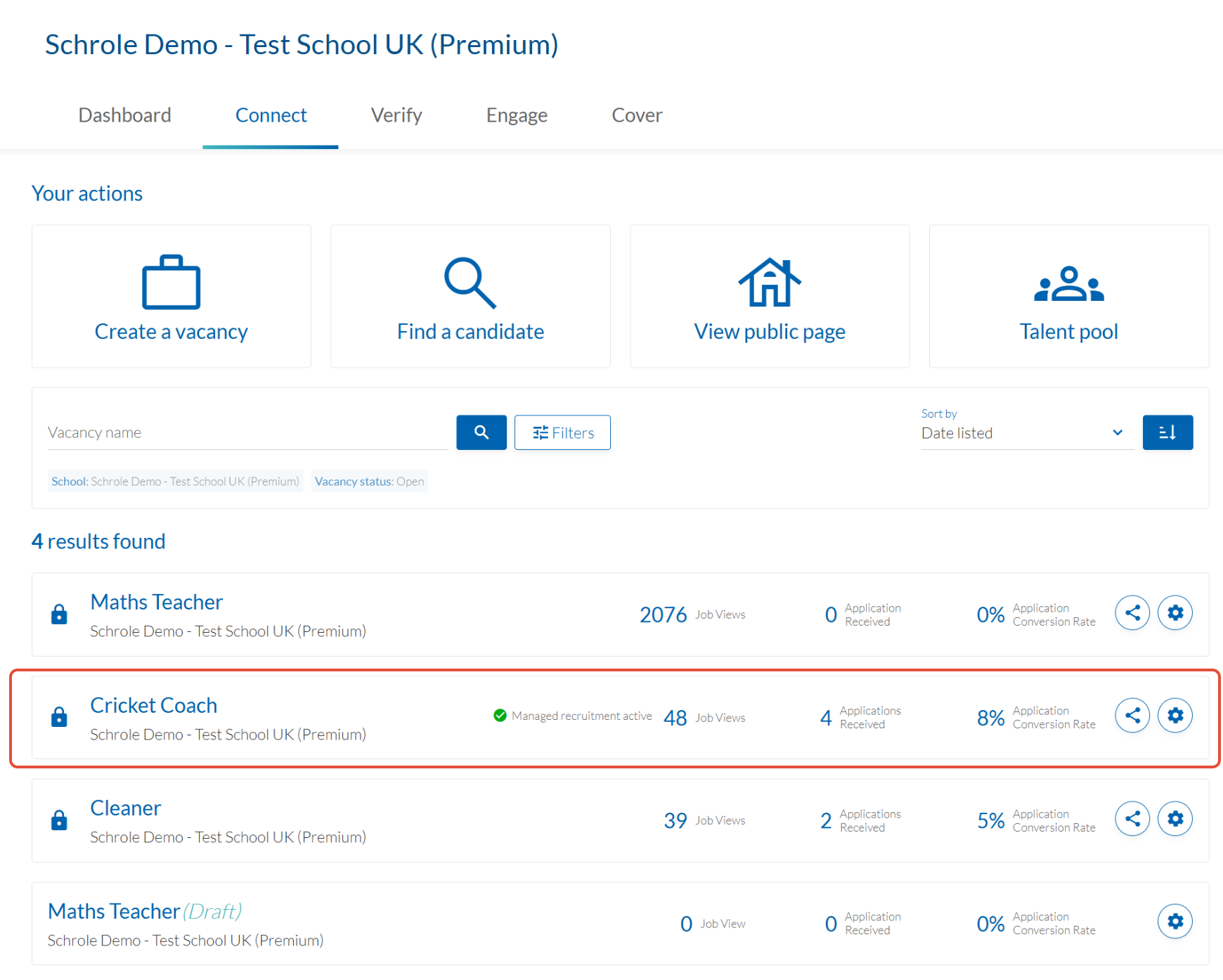
Task: Open settings gear for Cricket Coach vacancy
Action: pos(1175,716)
